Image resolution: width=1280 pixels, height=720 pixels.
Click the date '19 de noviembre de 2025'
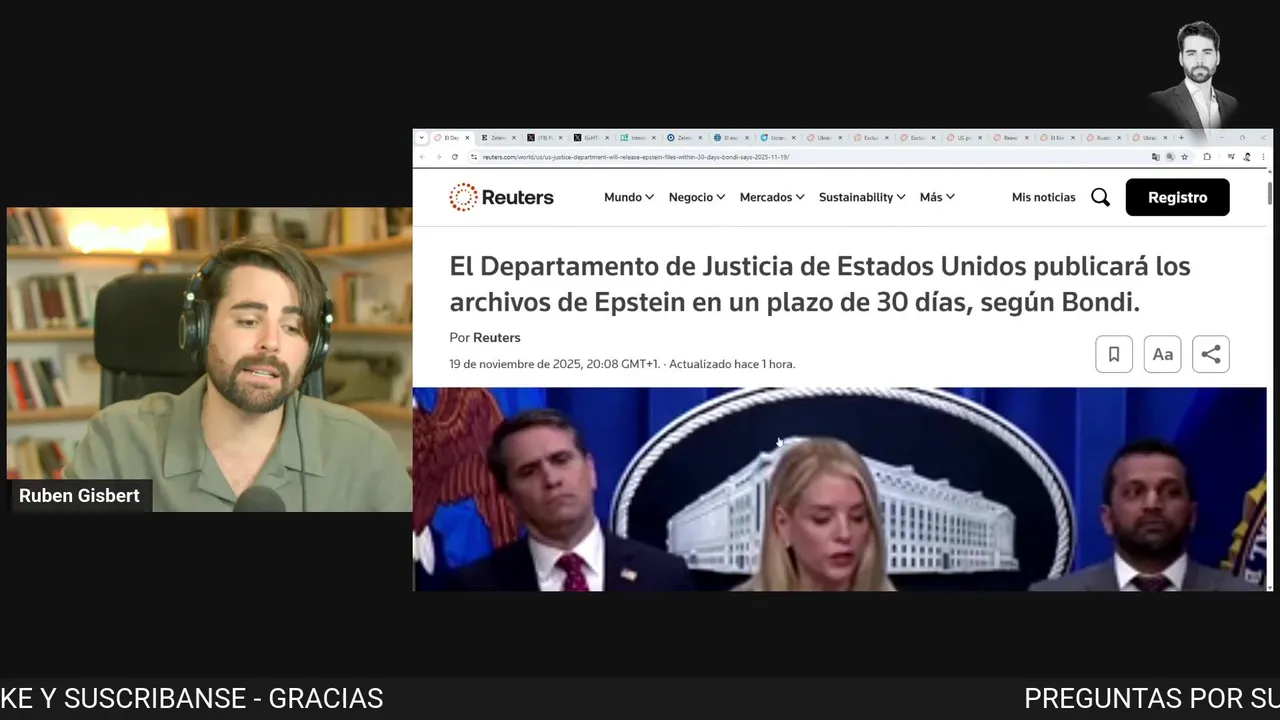coord(518,364)
